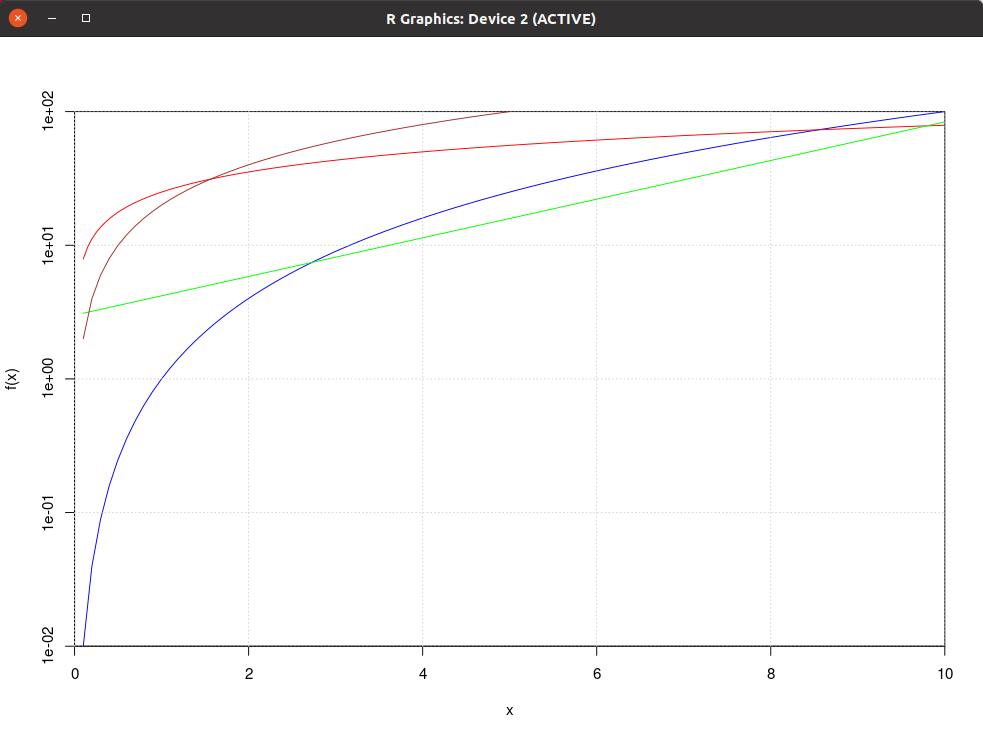Viewport: 983px width, 739px height.
Task: Click the y-axis tick label 1e+01
Action: [x=48, y=245]
